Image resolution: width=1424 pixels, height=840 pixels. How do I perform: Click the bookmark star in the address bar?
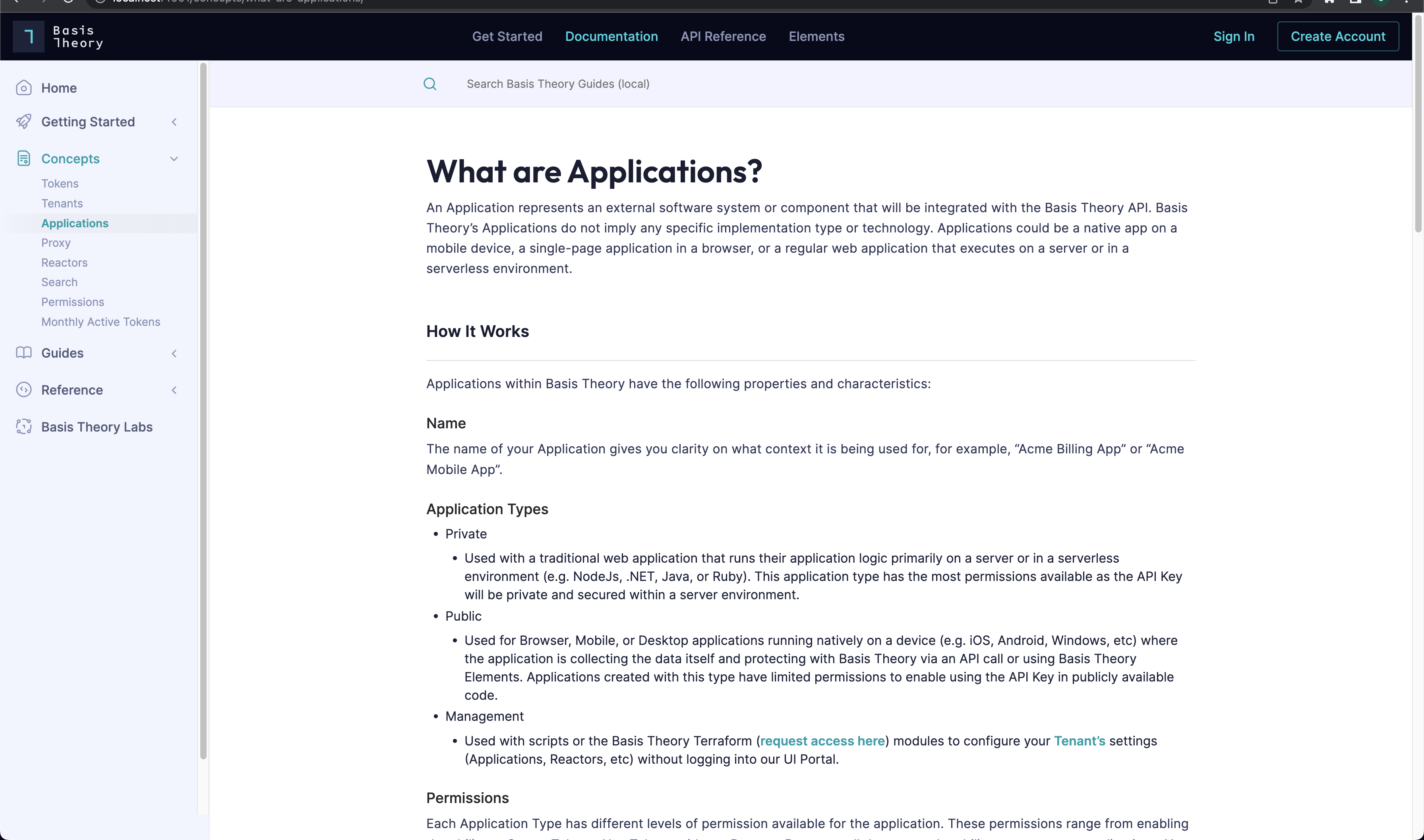pyautogui.click(x=1298, y=2)
